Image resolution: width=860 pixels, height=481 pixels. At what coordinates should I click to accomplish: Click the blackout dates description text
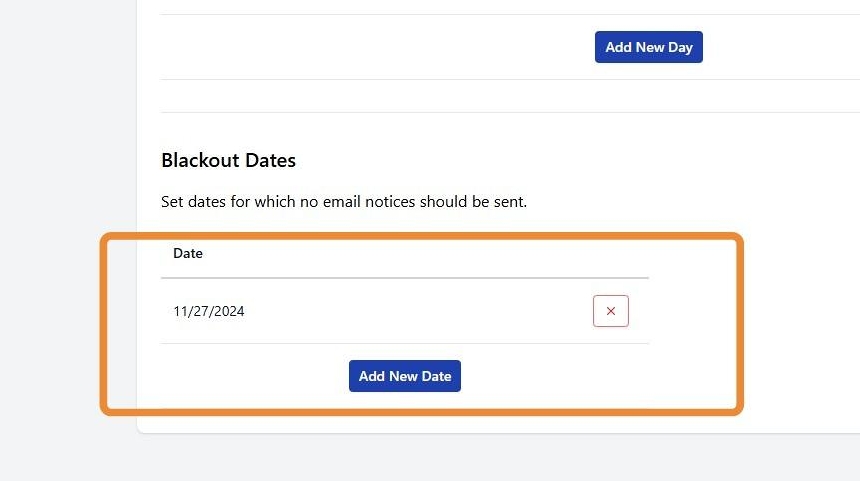point(343,202)
